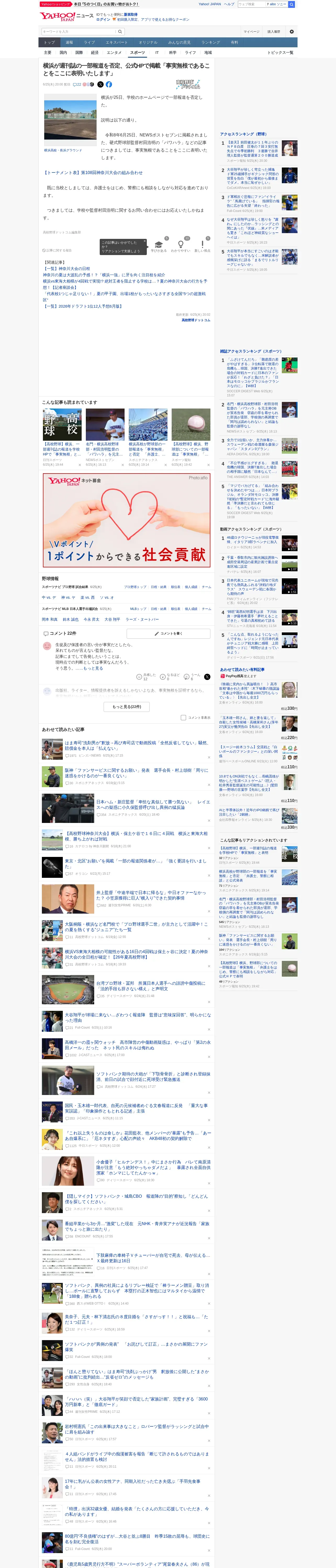Click the web search input at top right
The width and height of the screenshot is (336, 1568).
[x=252, y=4]
